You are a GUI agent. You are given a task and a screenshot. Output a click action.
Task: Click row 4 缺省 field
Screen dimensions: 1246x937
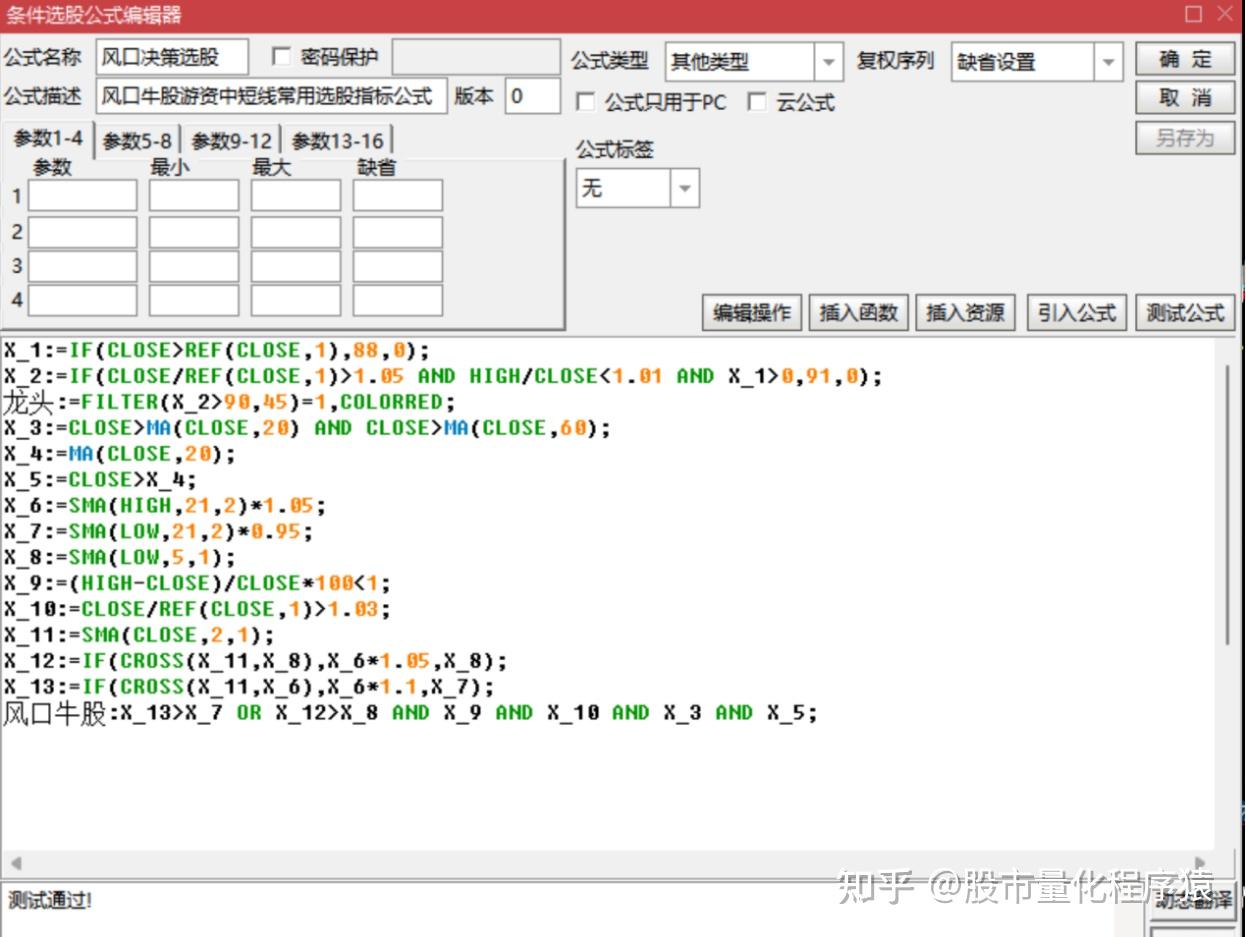click(x=397, y=300)
